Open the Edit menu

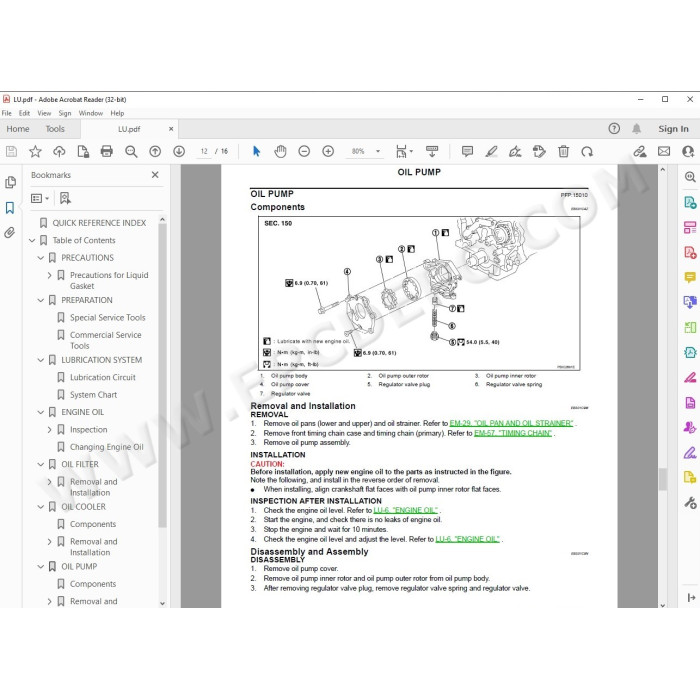click(25, 113)
